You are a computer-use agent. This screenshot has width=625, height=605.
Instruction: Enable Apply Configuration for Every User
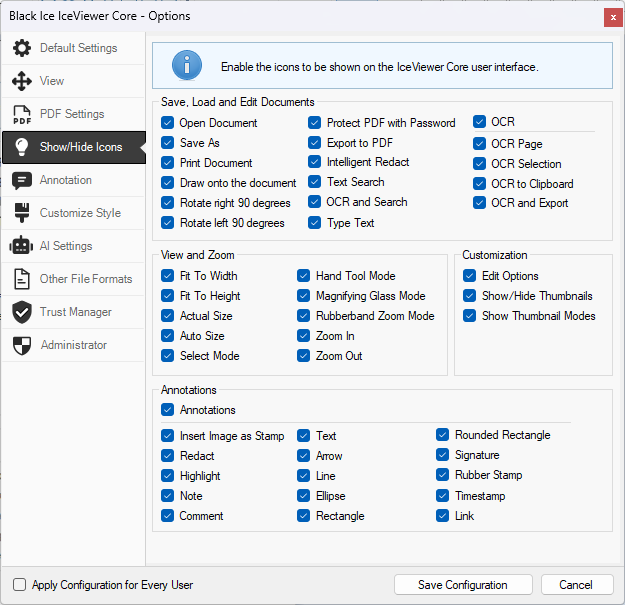pos(20,585)
